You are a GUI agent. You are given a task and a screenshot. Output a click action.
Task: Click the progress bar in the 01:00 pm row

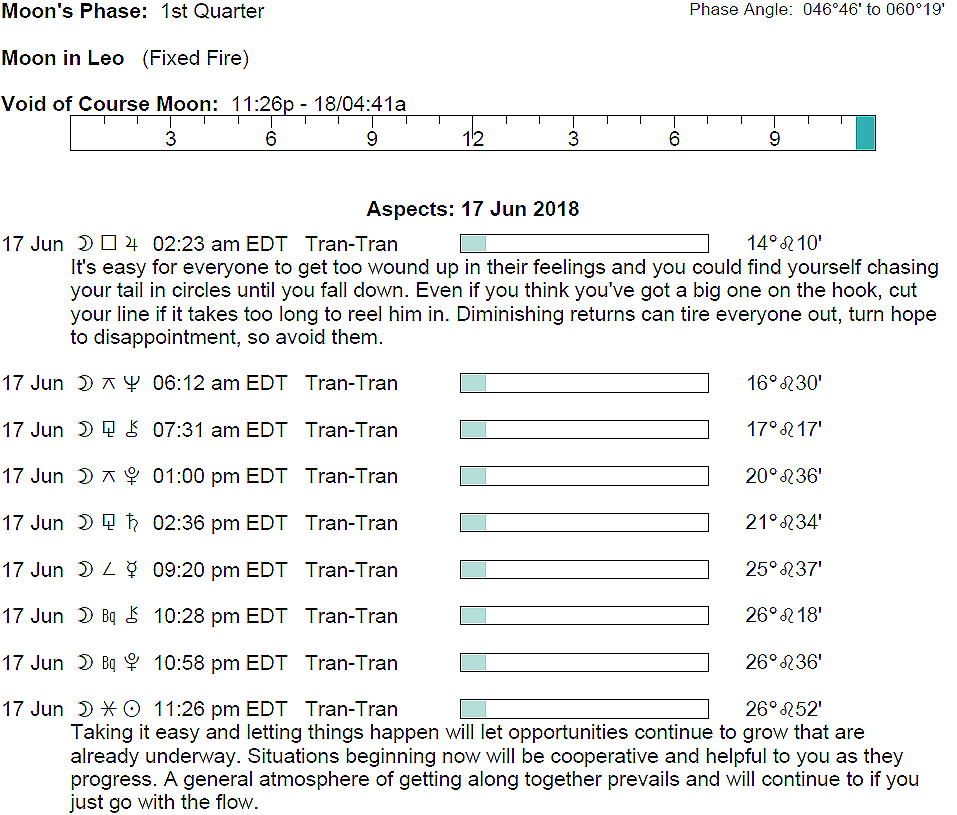pyautogui.click(x=584, y=476)
